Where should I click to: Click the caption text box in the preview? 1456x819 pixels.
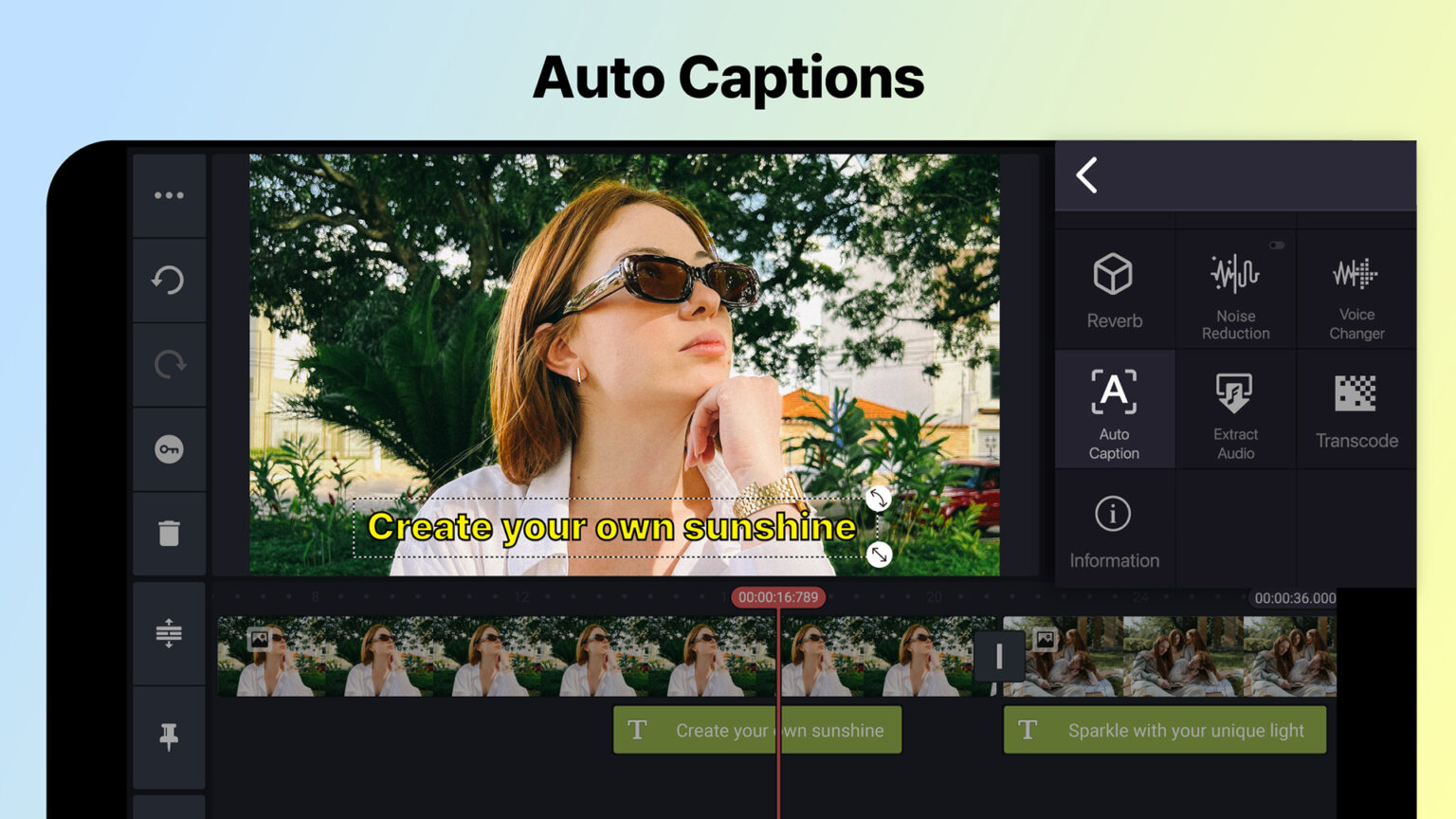(x=614, y=528)
